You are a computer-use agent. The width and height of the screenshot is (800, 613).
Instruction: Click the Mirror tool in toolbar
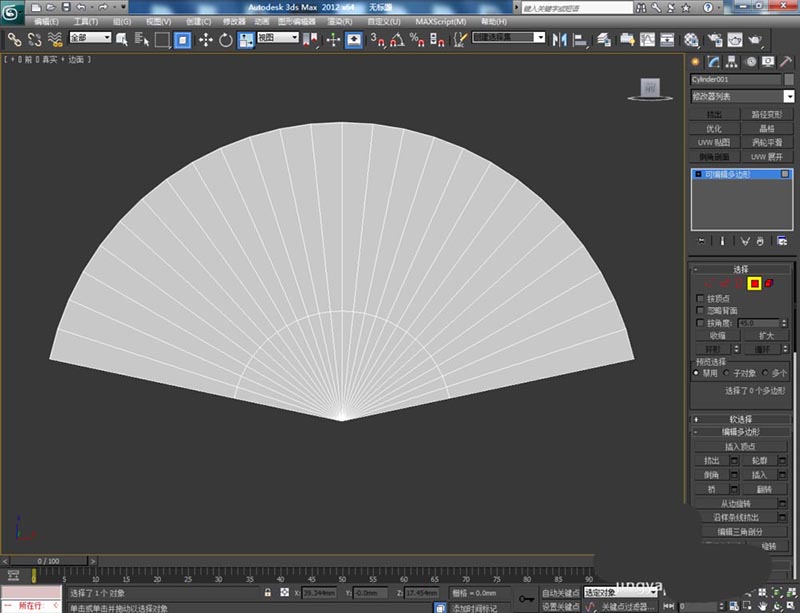[x=558, y=40]
